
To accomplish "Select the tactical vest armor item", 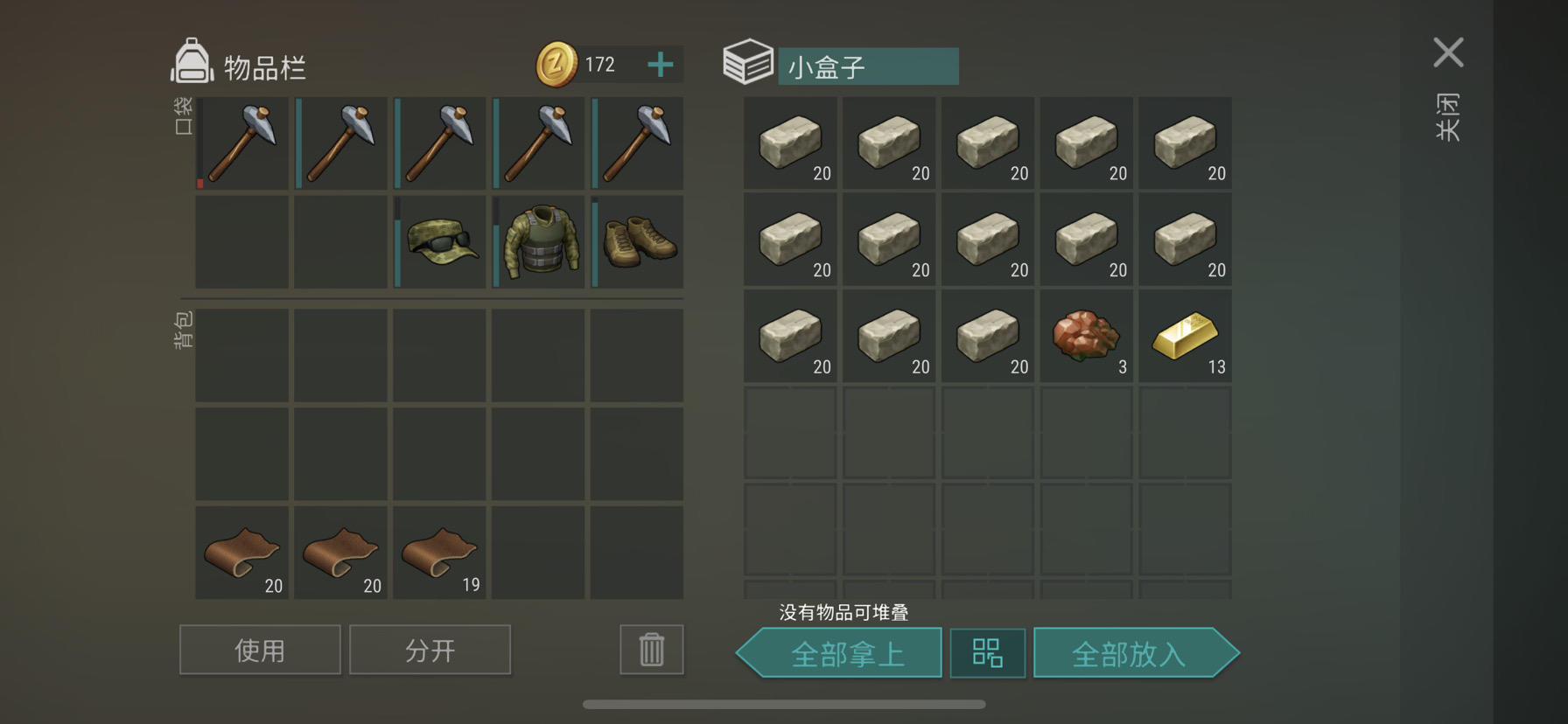I will coord(538,242).
